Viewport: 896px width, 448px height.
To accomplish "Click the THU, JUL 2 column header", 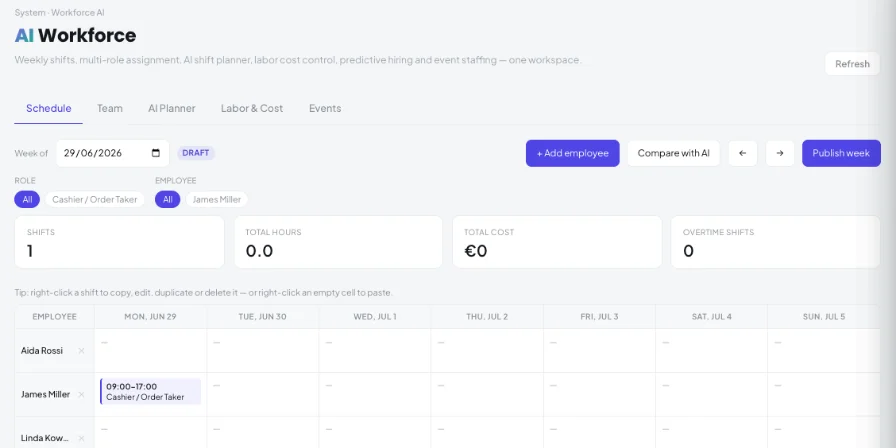I will click(487, 317).
